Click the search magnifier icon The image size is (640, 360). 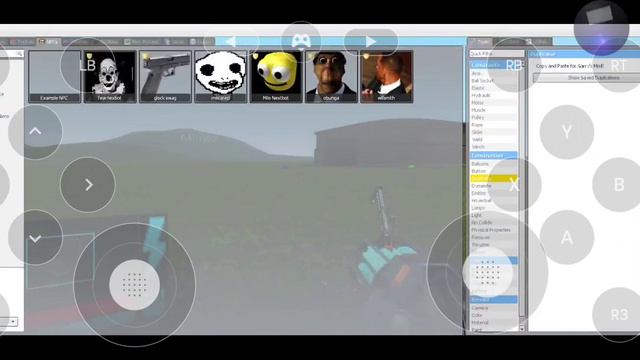coord(19,53)
